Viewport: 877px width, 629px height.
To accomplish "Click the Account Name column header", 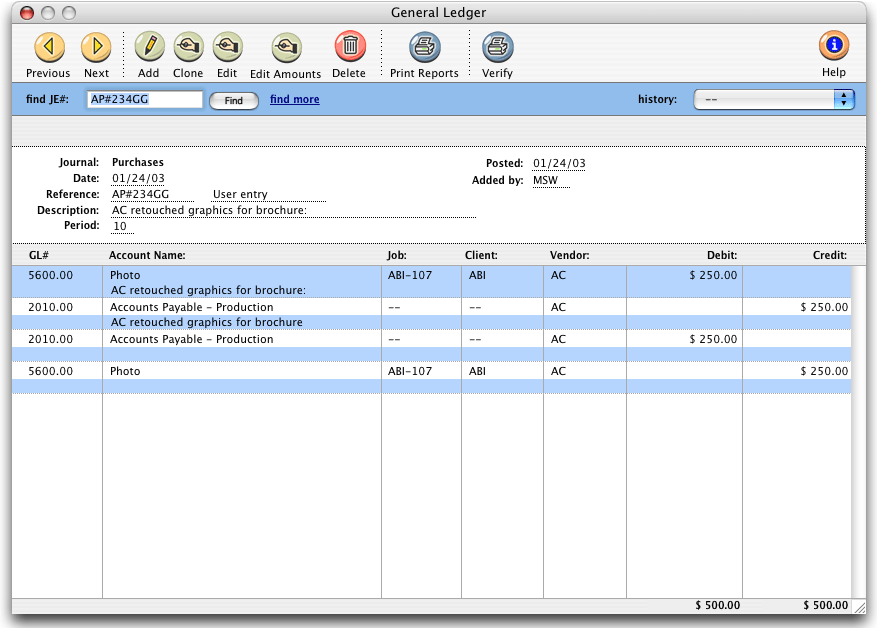I will [147, 255].
